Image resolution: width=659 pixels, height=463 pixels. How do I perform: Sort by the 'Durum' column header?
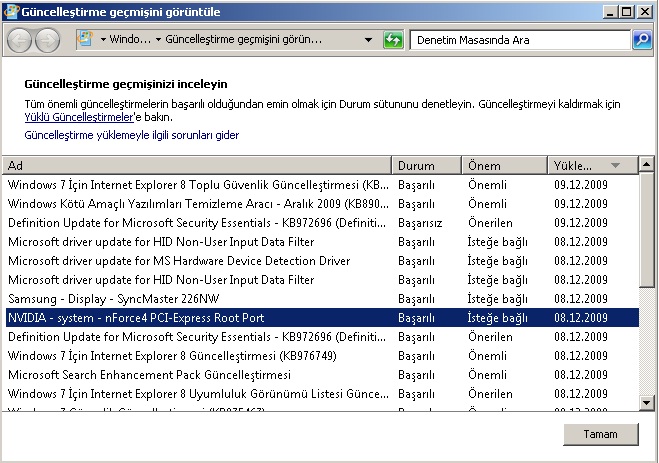point(427,165)
